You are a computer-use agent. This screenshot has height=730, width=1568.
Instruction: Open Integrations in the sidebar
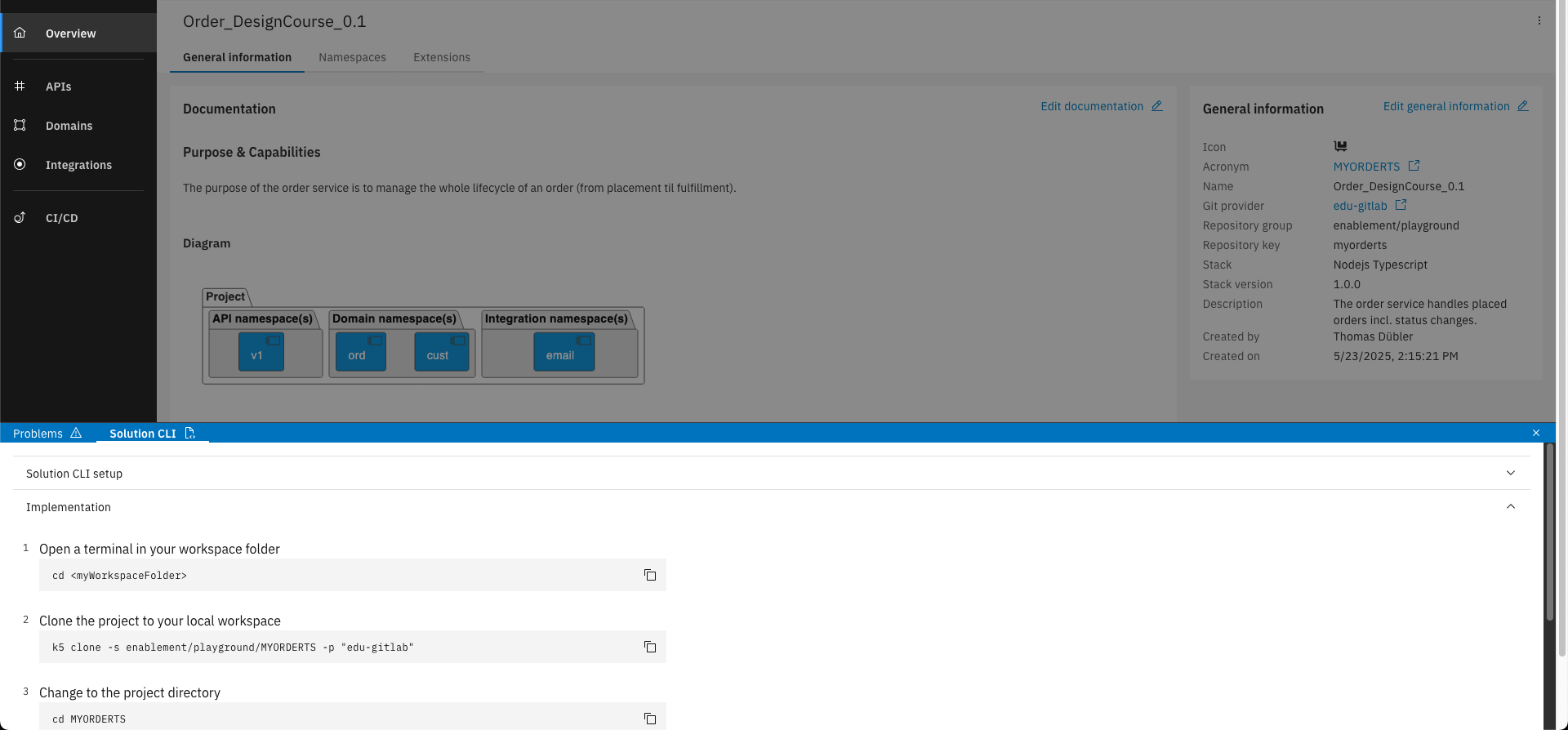coord(78,165)
